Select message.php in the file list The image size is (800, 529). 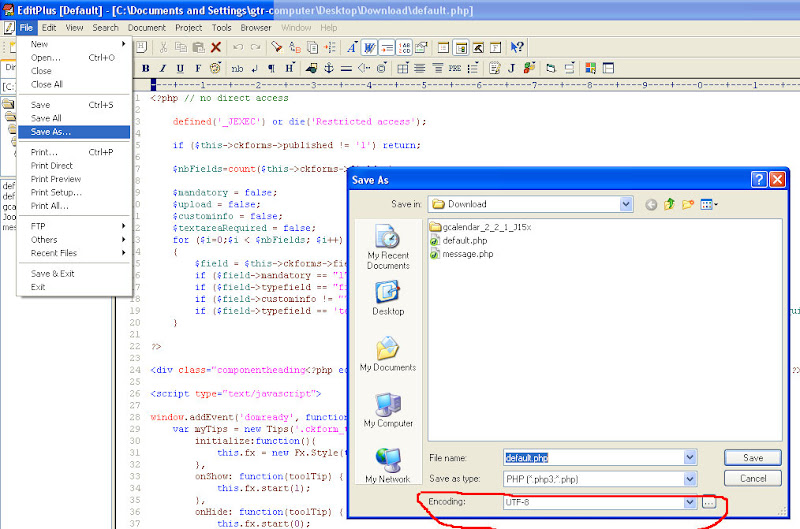point(462,254)
